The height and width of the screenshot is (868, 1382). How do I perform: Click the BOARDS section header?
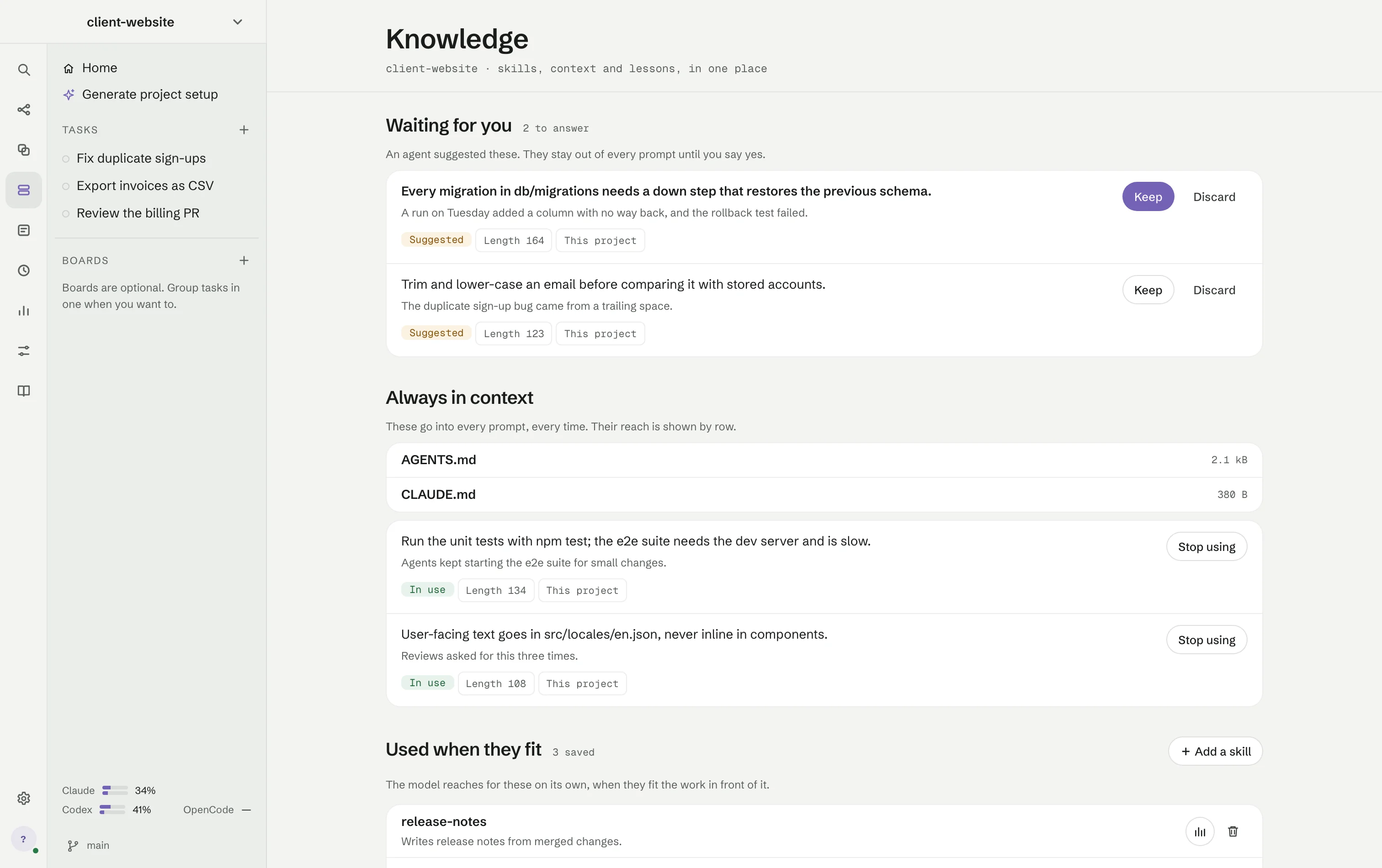point(85,260)
